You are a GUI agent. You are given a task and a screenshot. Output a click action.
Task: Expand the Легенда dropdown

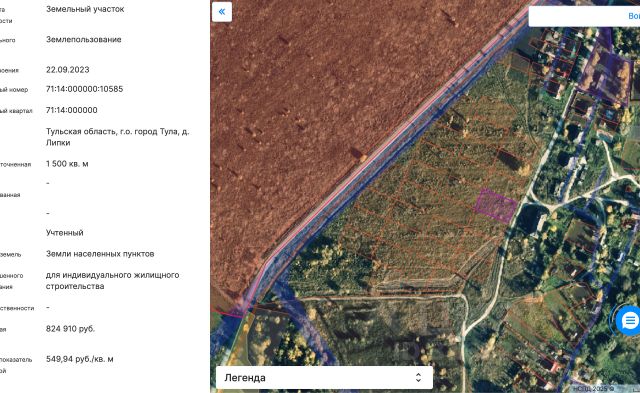[324, 377]
